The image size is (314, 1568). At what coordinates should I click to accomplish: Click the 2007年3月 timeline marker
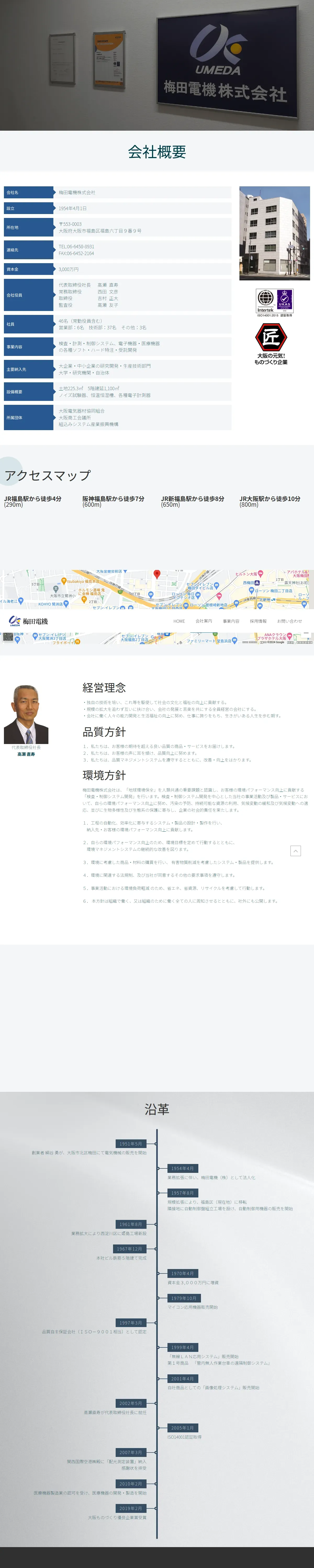coord(131,1452)
